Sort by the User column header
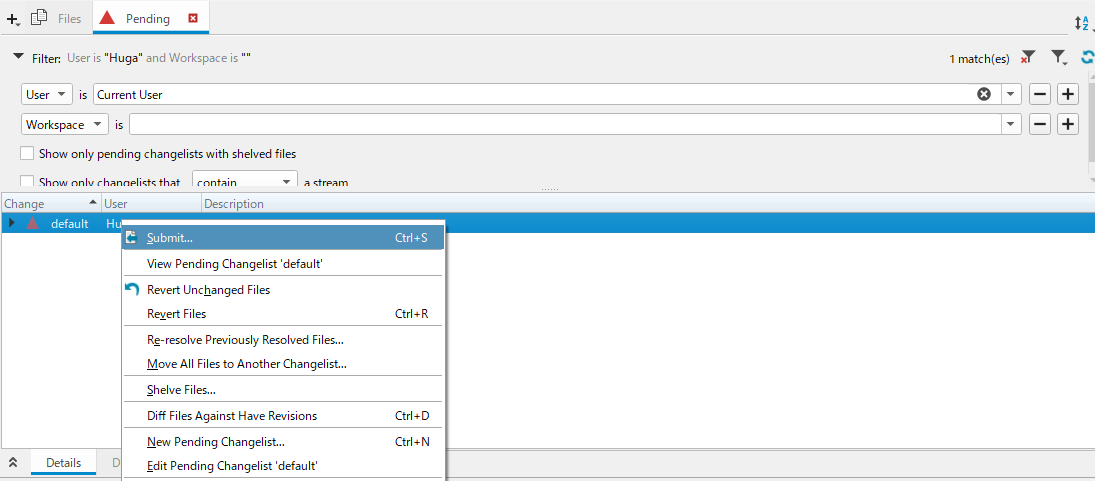This screenshot has width=1095, height=481. (152, 204)
